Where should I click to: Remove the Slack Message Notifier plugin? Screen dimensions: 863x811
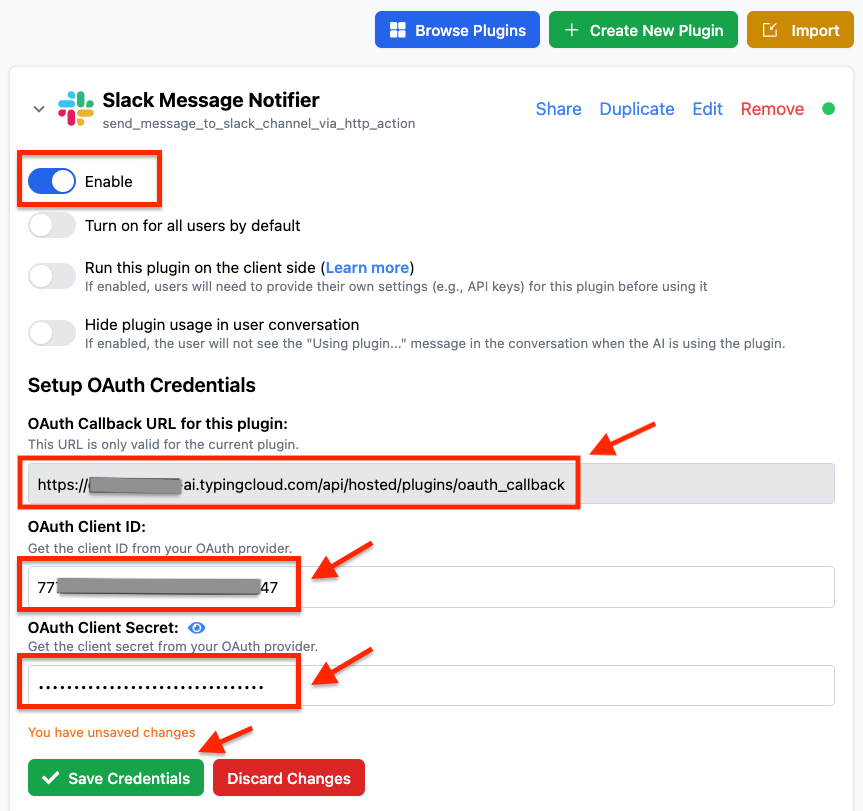(772, 109)
